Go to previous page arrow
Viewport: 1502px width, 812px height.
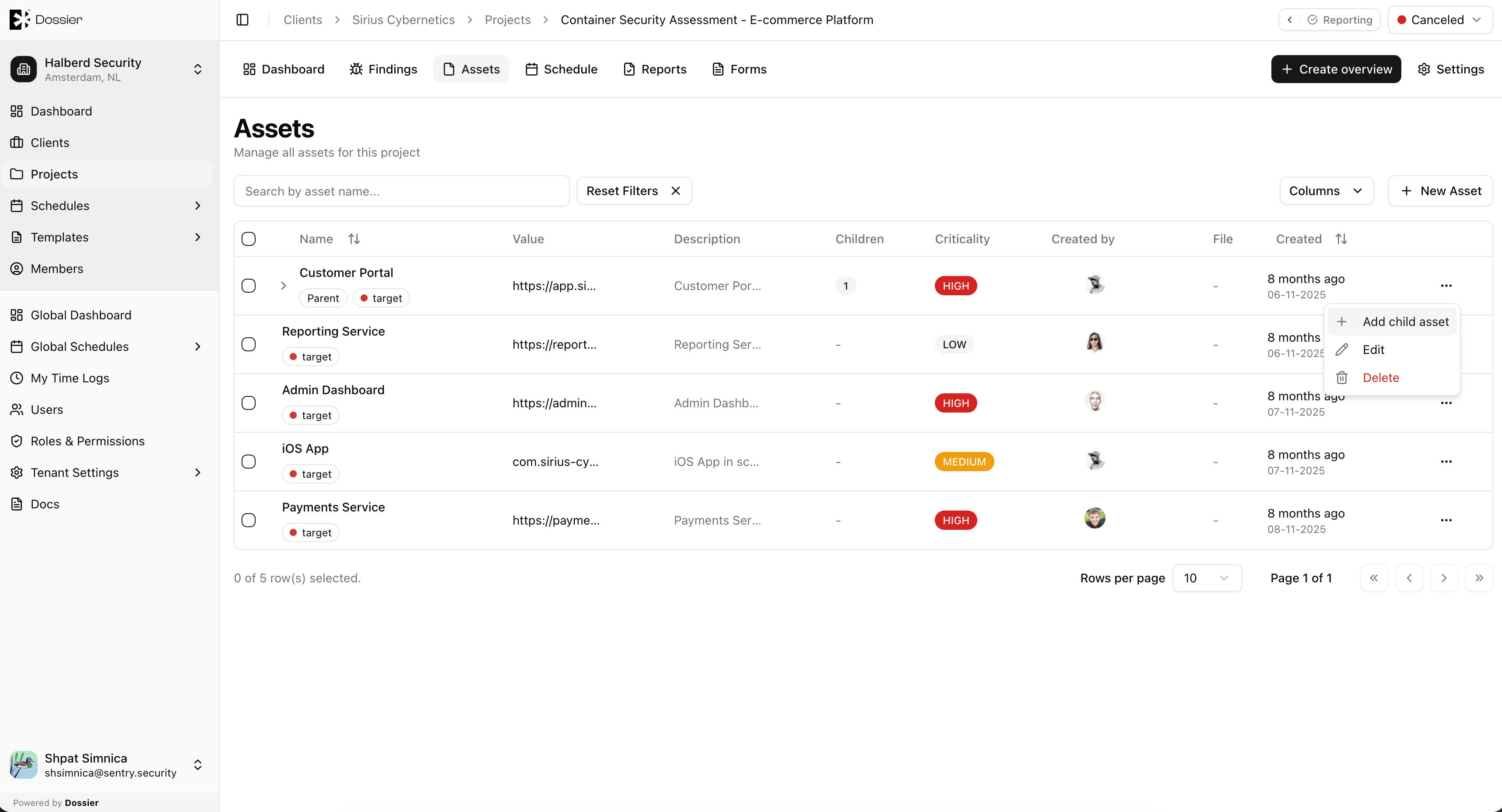click(x=1409, y=578)
